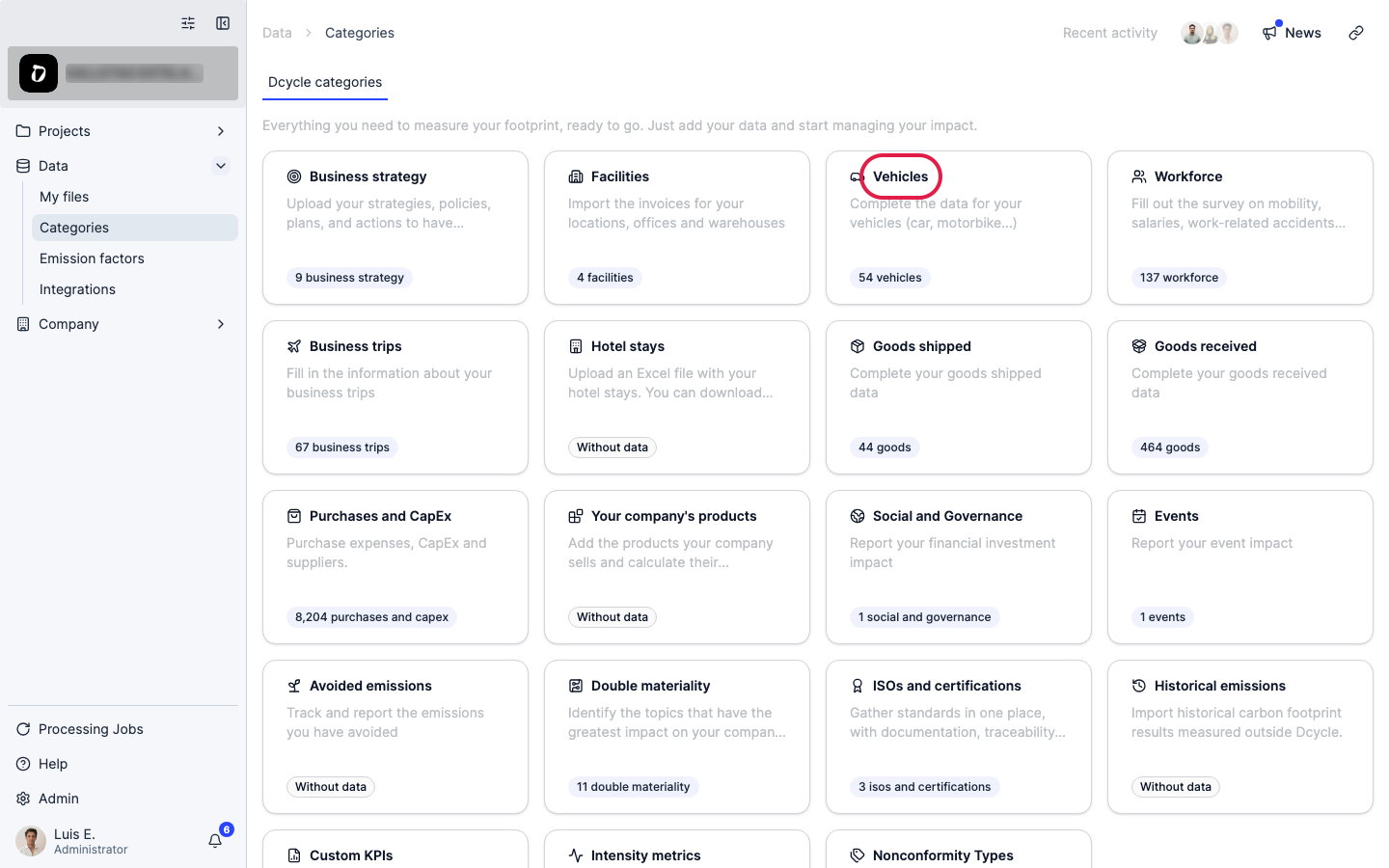Click the '11 double materiality' badge
The image size is (1389, 868).
pyautogui.click(x=634, y=787)
